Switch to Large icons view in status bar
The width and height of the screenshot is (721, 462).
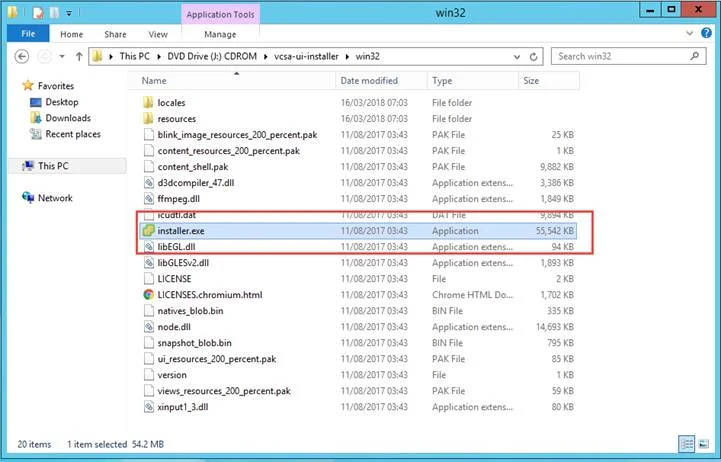(704, 444)
